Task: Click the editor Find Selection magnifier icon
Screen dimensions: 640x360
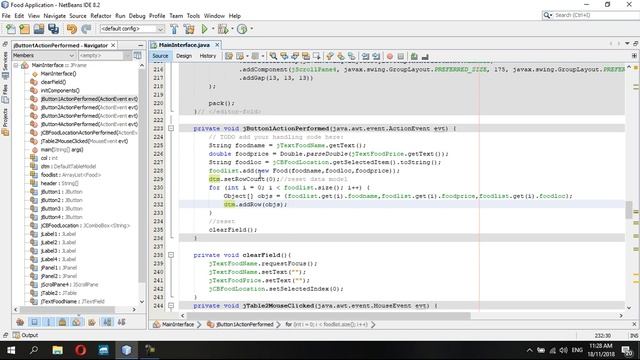Action: point(273,56)
